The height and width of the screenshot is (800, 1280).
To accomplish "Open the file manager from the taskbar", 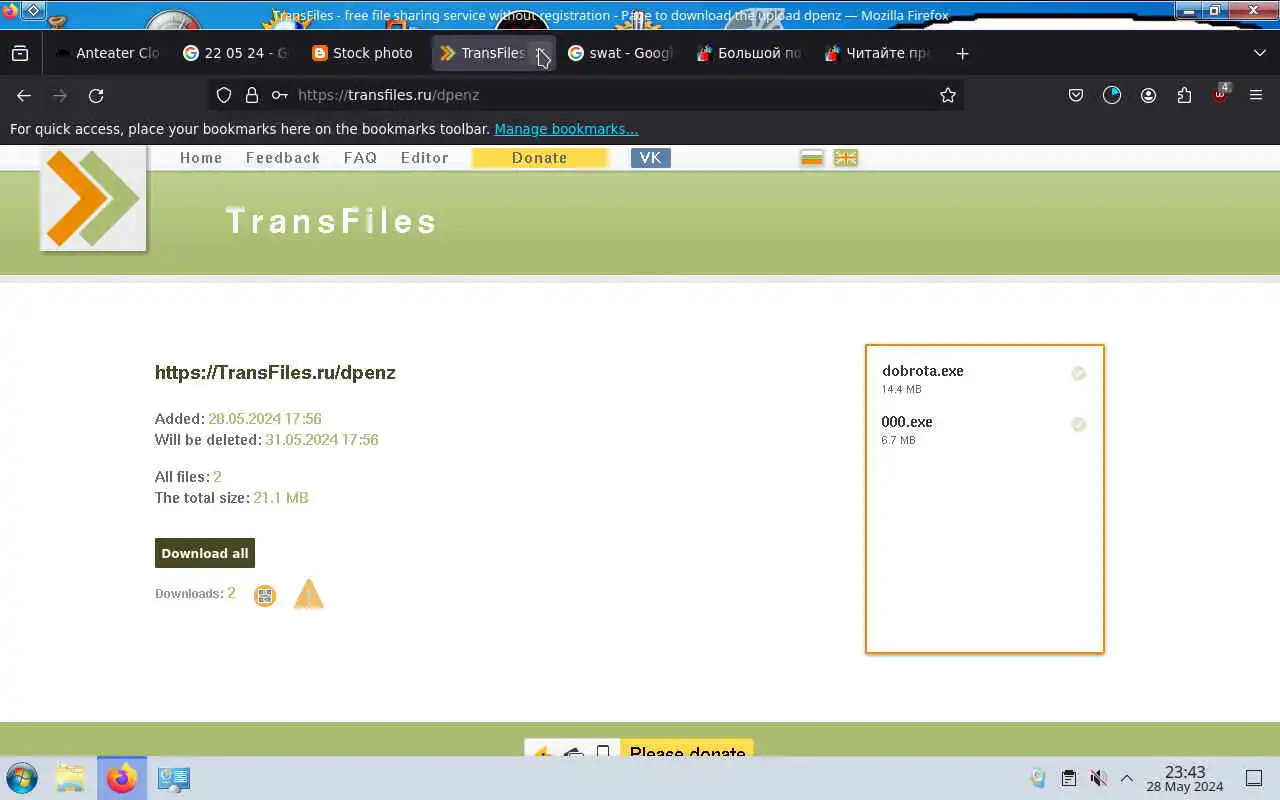I will click(70, 778).
